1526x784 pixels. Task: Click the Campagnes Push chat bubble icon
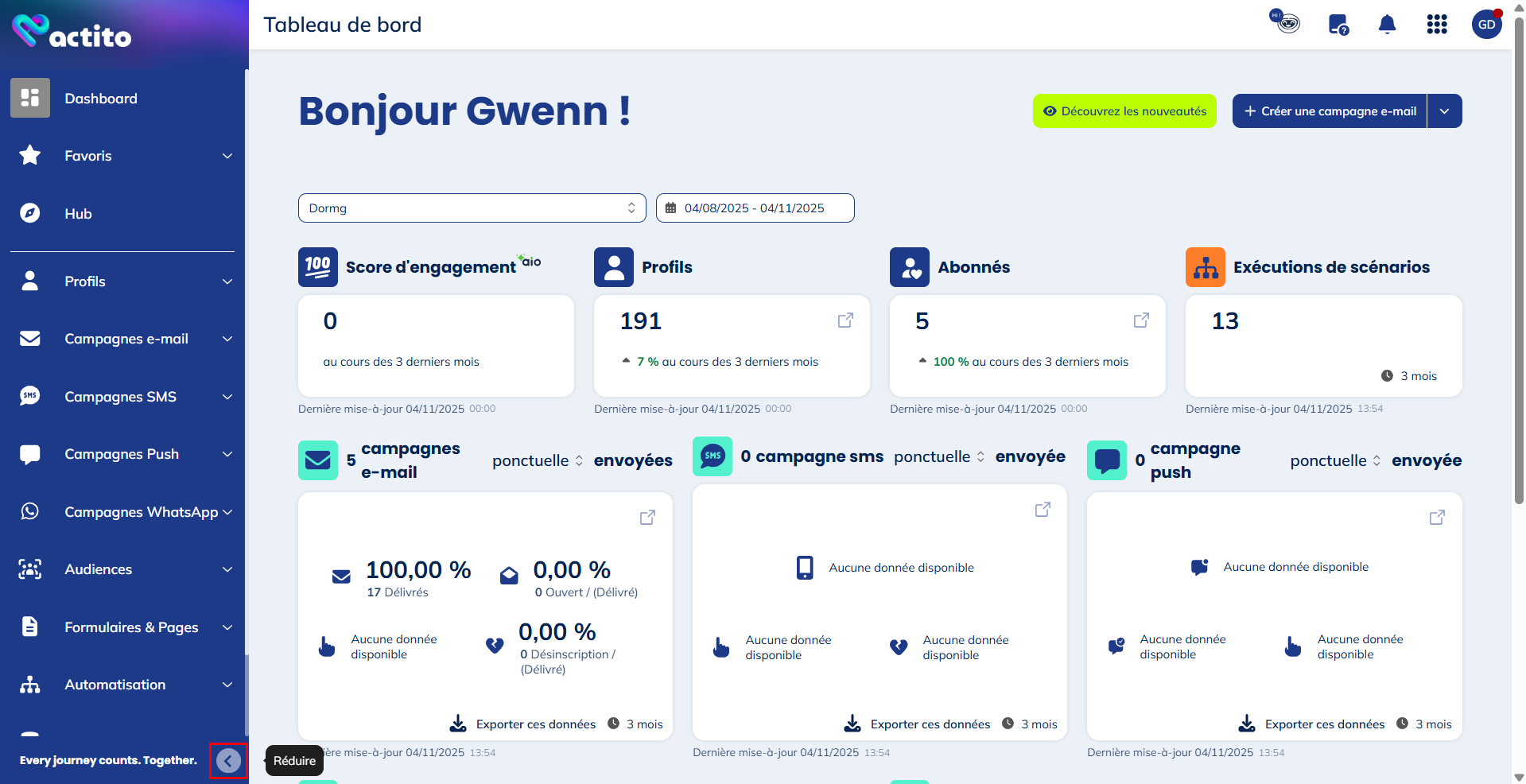pyautogui.click(x=29, y=453)
